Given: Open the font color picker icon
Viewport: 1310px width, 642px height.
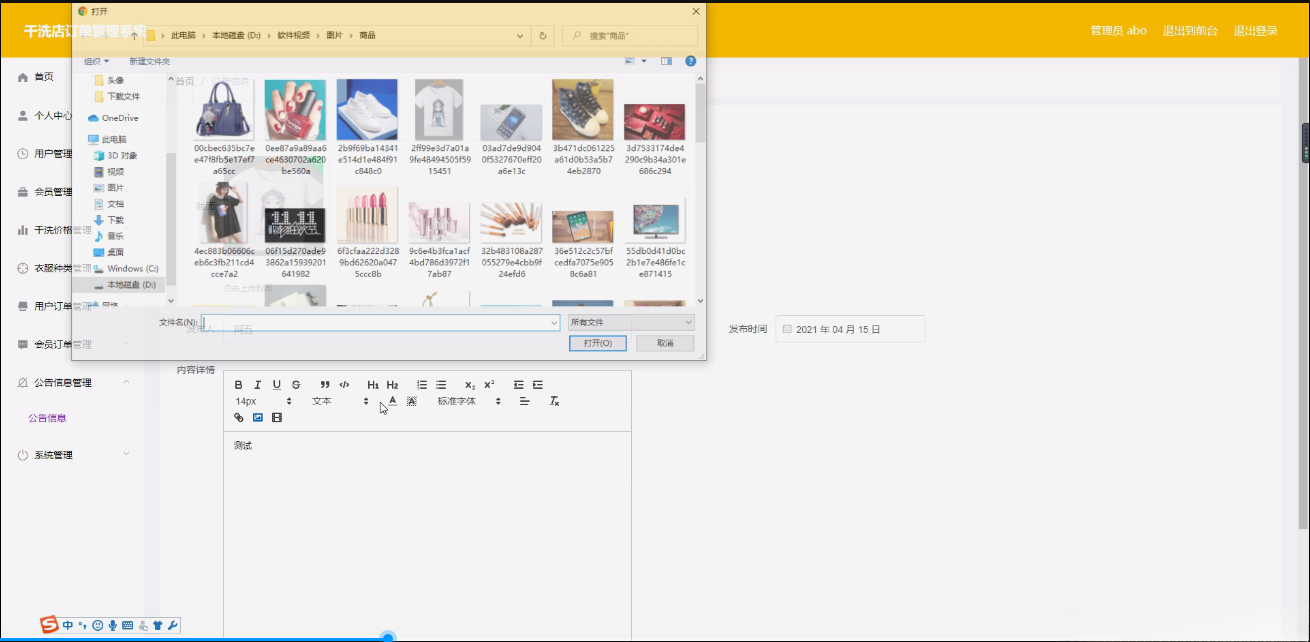Looking at the screenshot, I should pos(394,400).
